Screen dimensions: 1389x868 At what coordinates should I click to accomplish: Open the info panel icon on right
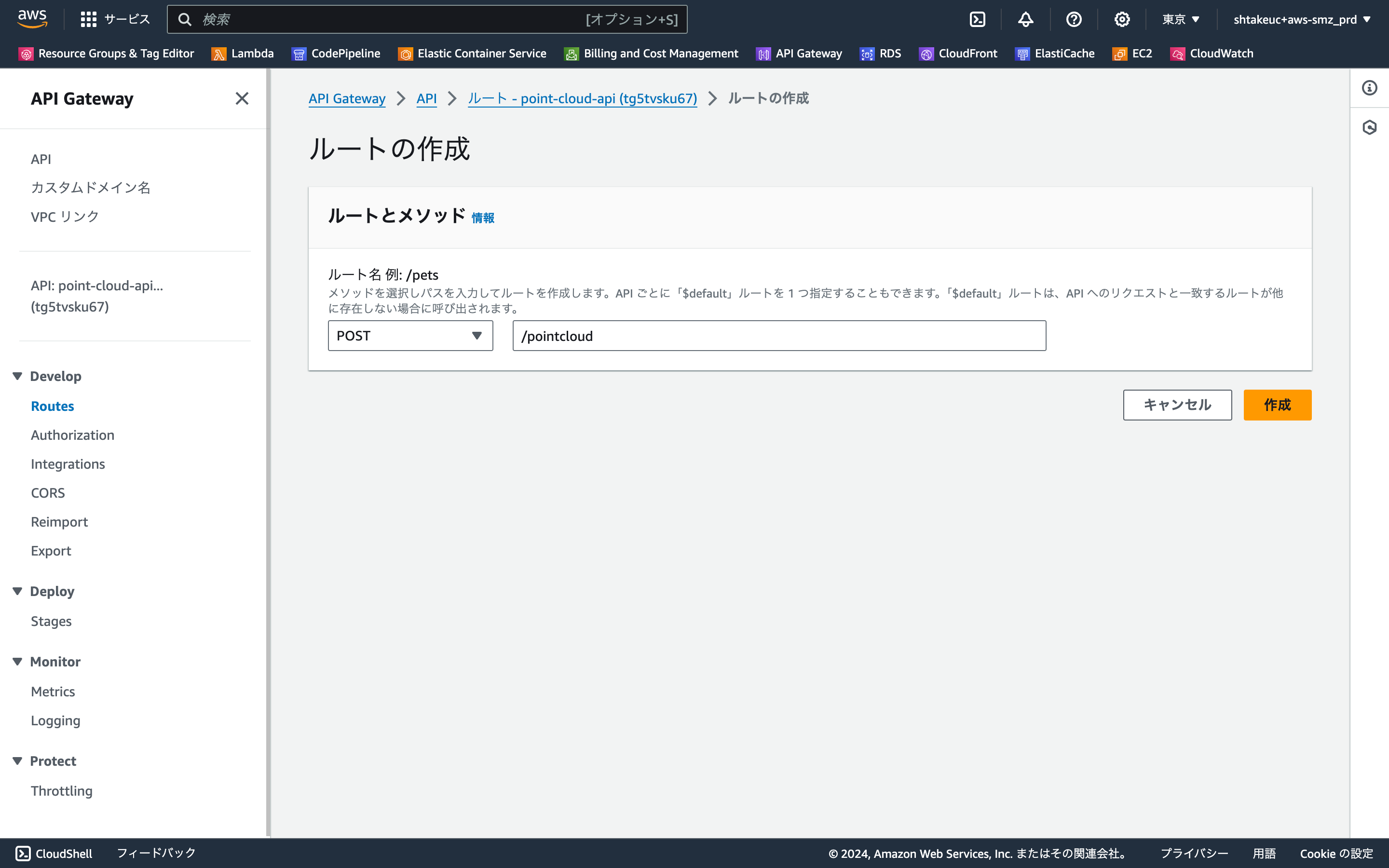coord(1370,88)
